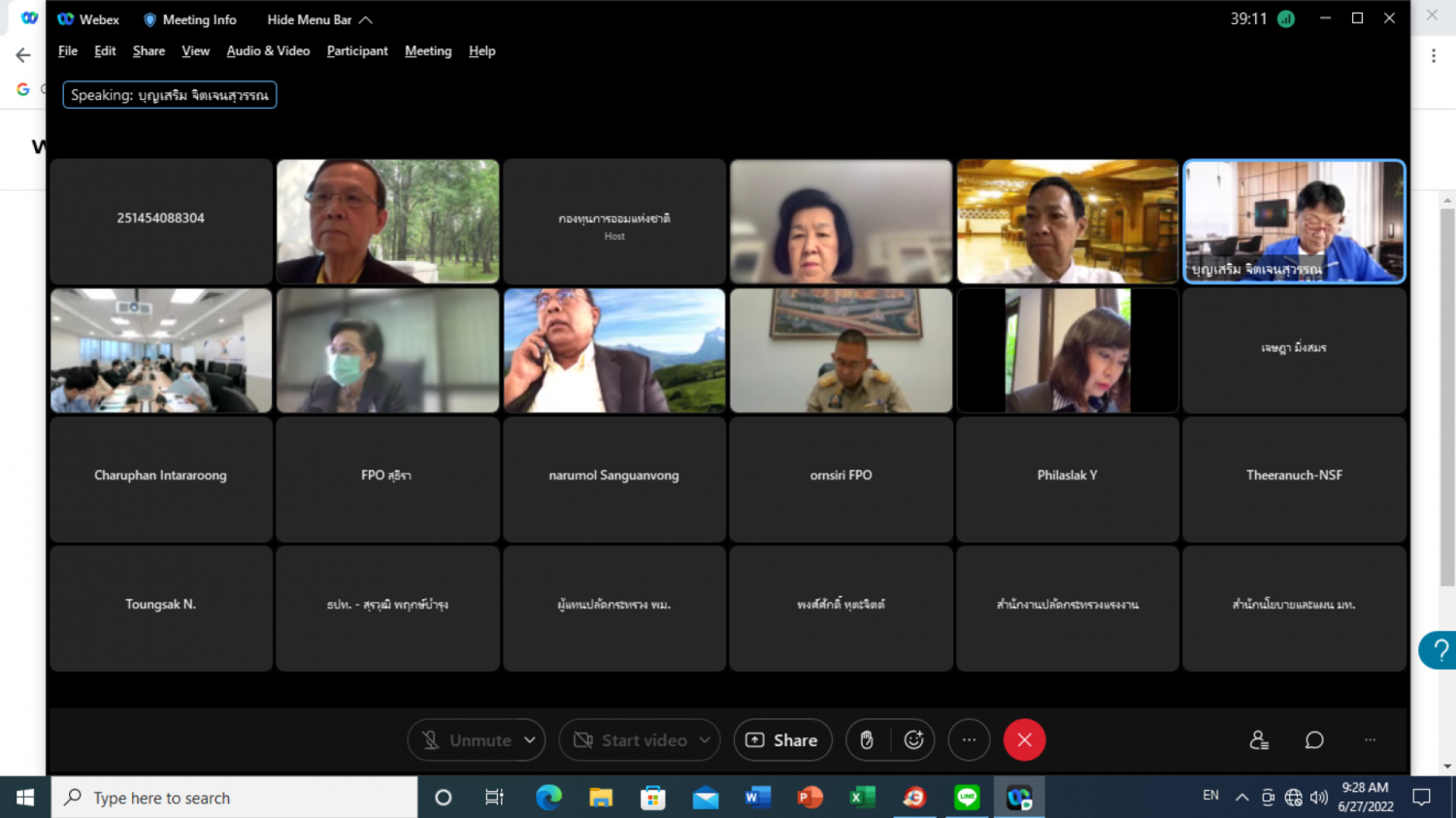The height and width of the screenshot is (818, 1456).
Task: Open the Share menu
Action: pyautogui.click(x=149, y=50)
